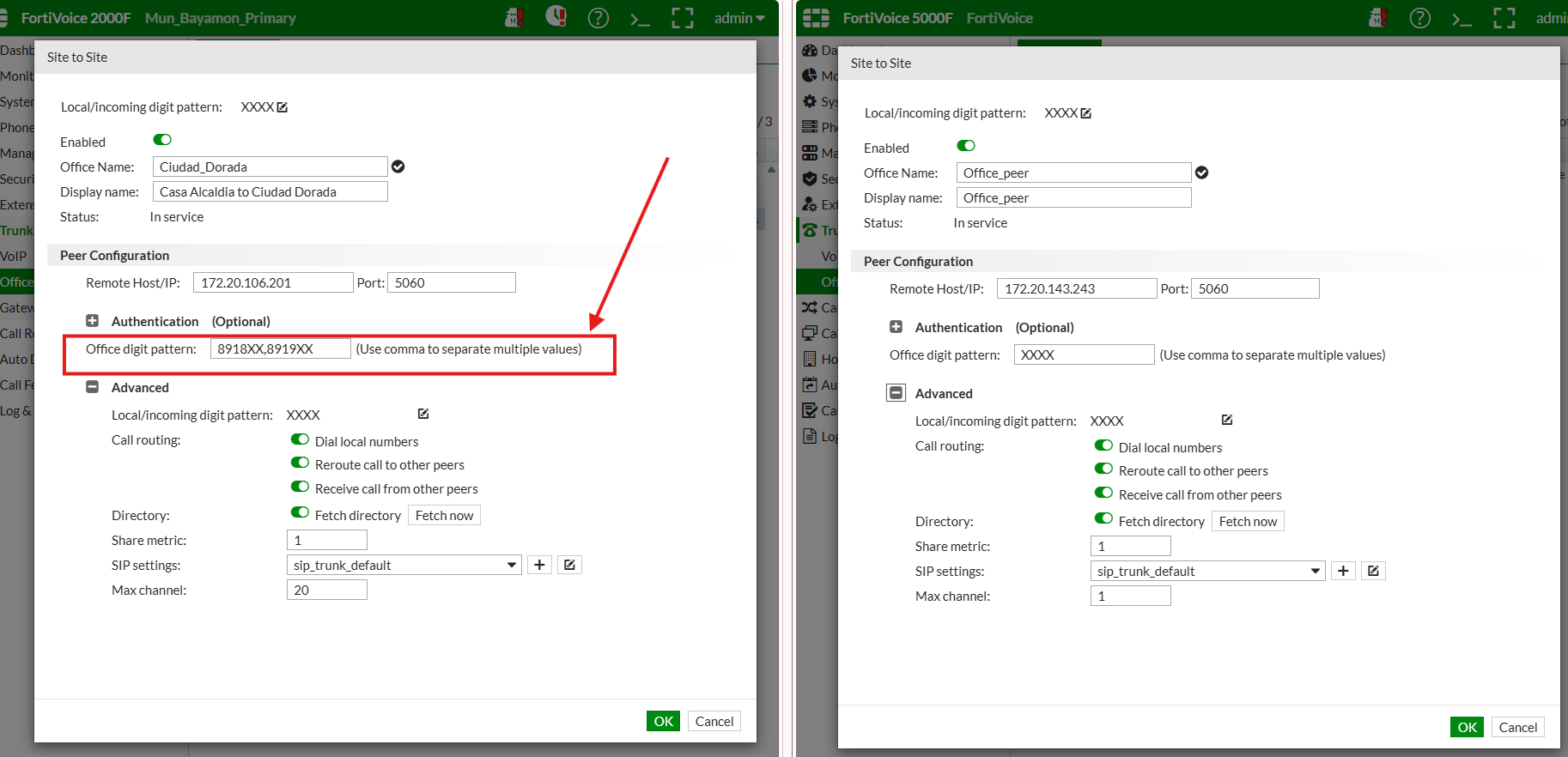Open CLI console icon in FortiVoice 5000F header
This screenshot has width=1568, height=757.
1462,19
